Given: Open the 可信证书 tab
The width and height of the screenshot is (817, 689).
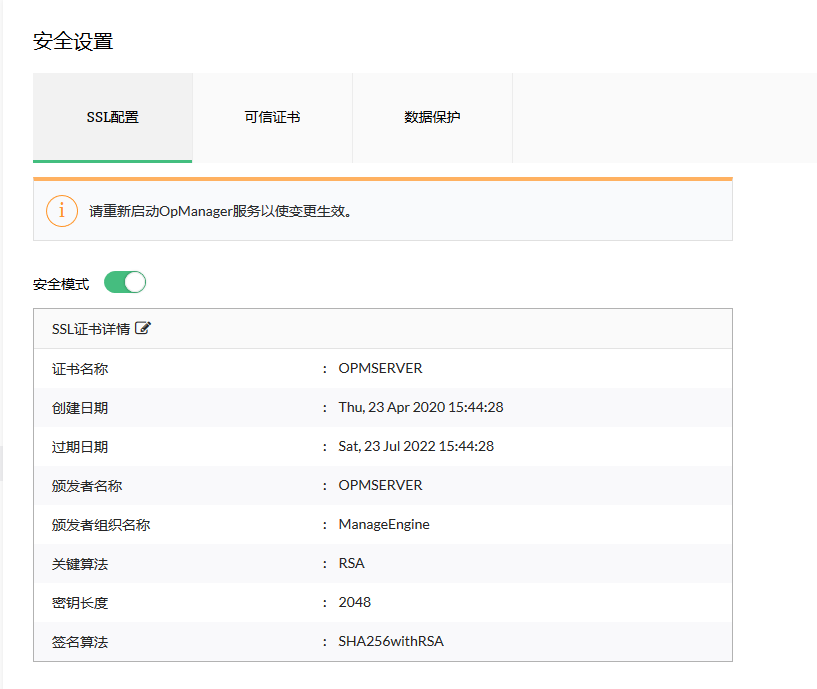Looking at the screenshot, I should 272,117.
